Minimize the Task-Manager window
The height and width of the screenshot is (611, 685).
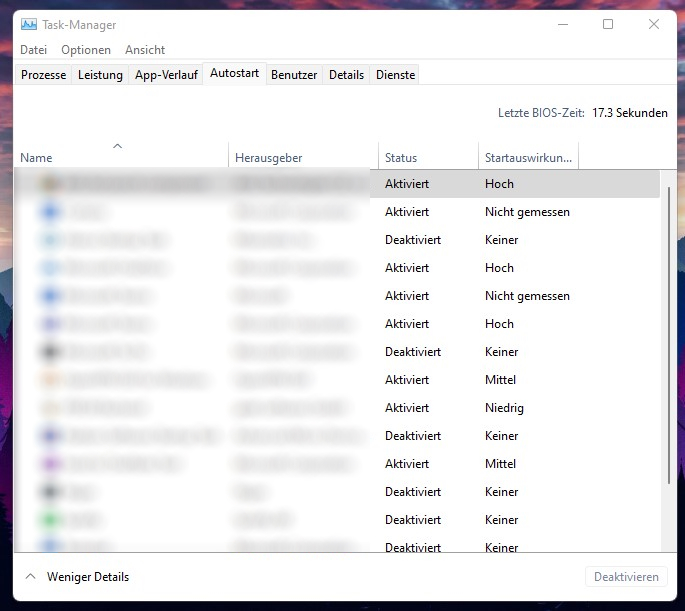[561, 25]
